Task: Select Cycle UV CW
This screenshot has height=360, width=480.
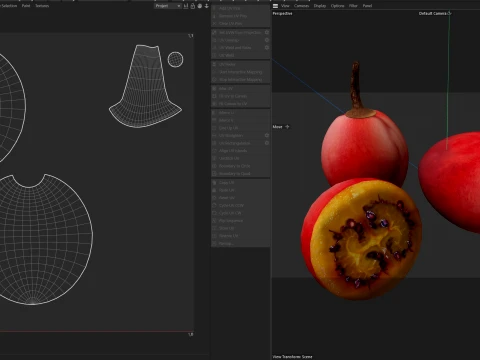Action: pyautogui.click(x=241, y=213)
